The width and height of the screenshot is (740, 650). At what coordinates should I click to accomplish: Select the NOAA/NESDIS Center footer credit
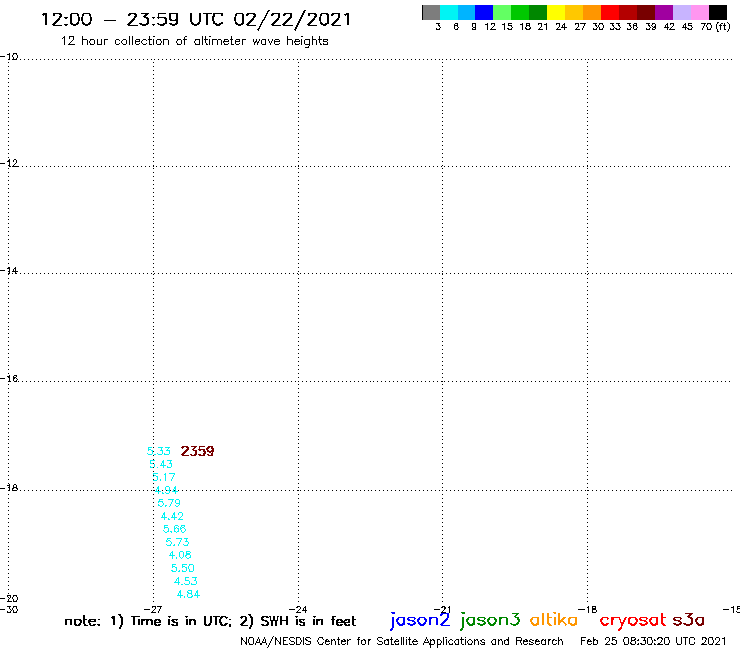tap(402, 642)
